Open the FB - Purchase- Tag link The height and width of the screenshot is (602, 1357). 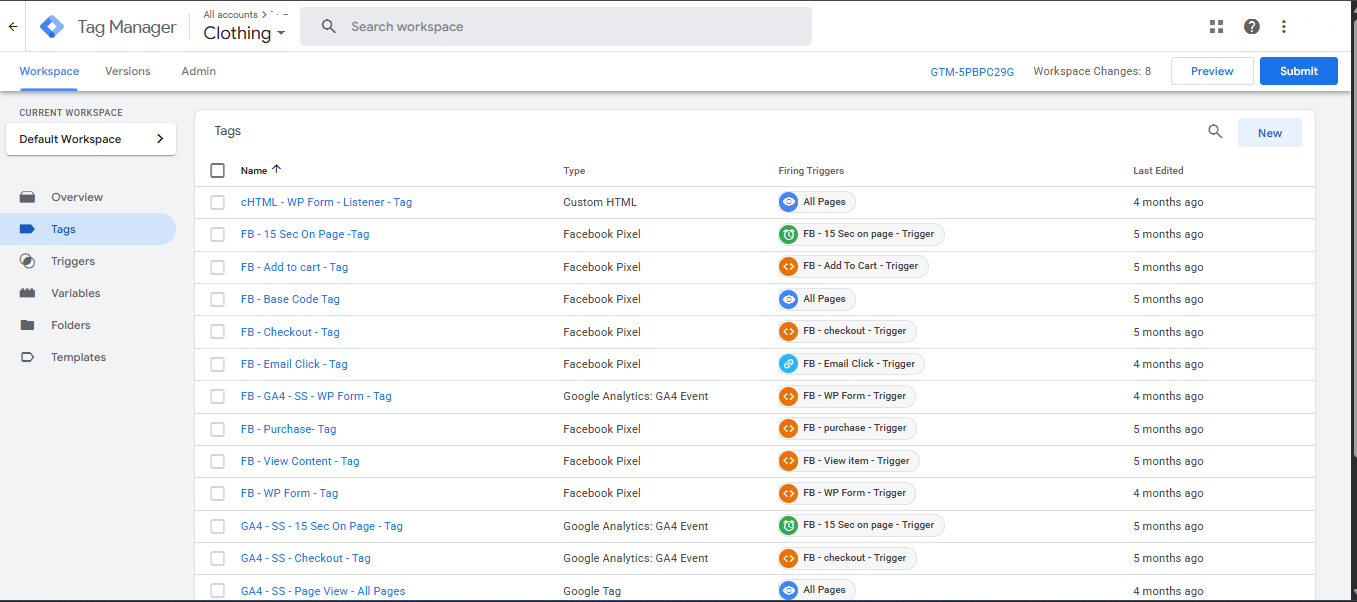288,429
